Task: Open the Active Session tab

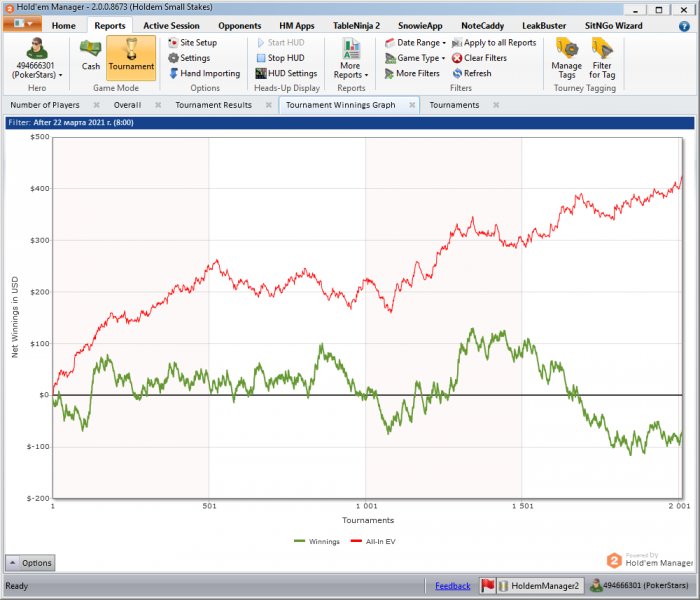Action: coord(171,26)
